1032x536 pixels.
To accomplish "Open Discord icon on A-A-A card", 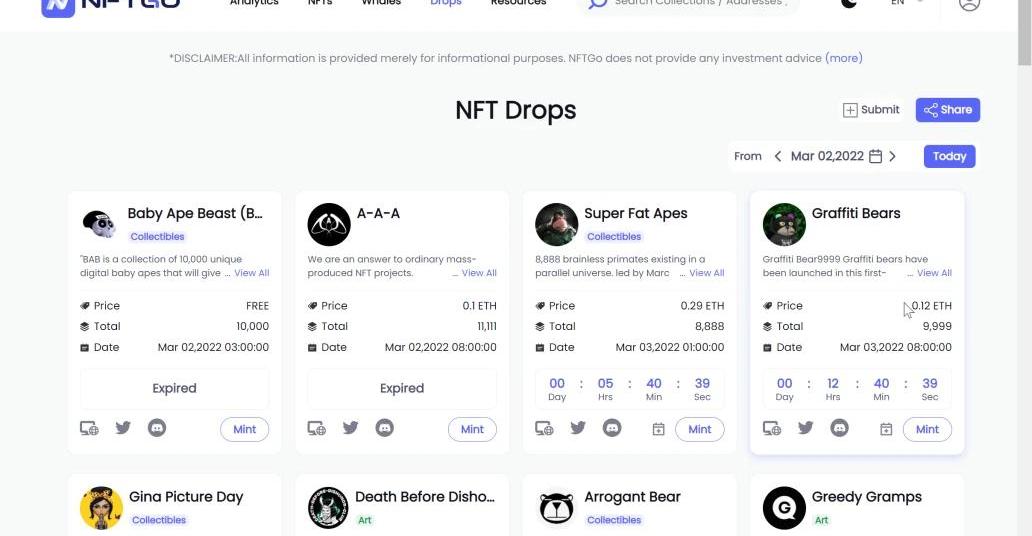I will point(384,428).
